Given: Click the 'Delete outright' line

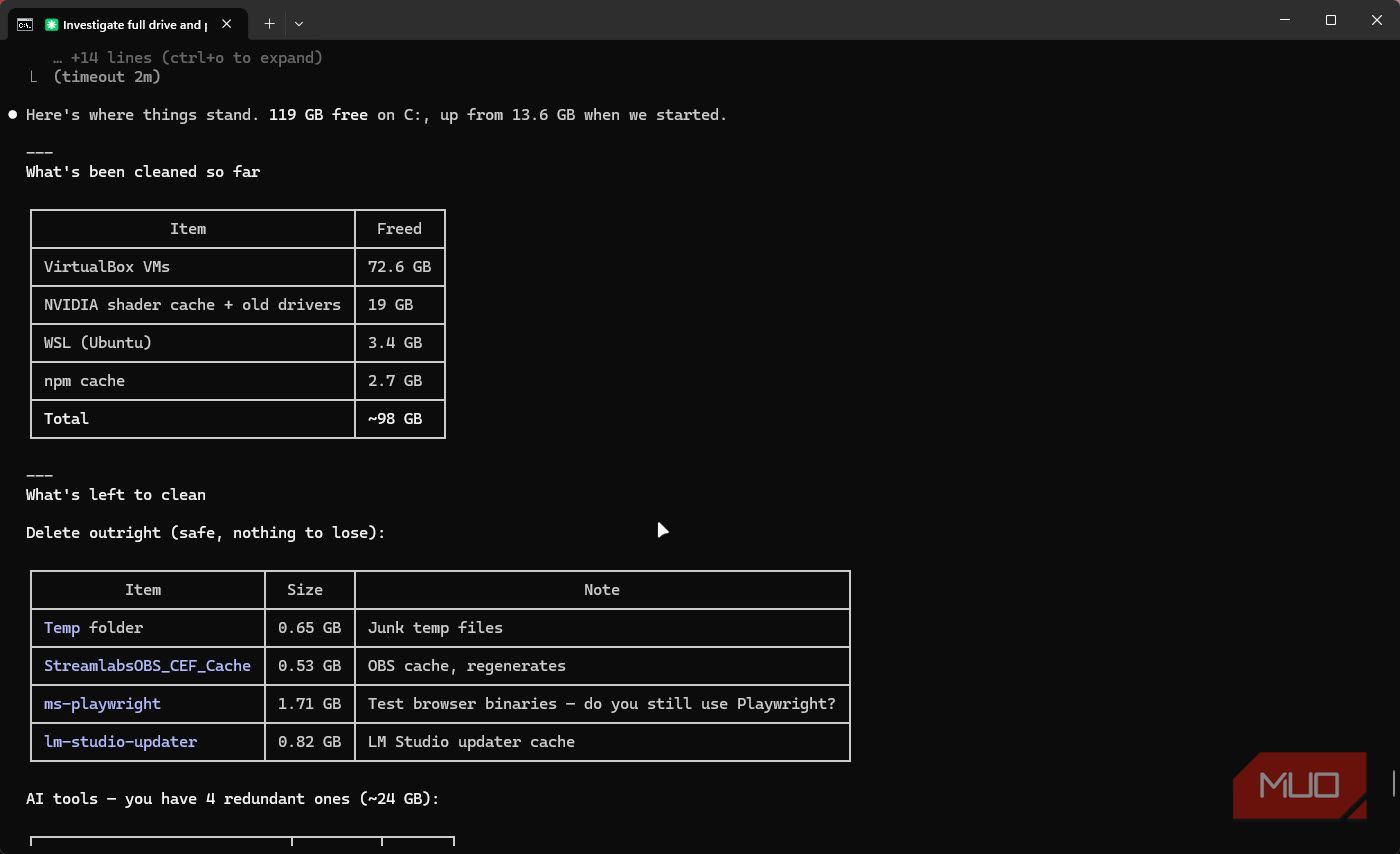Looking at the screenshot, I should [x=206, y=533].
